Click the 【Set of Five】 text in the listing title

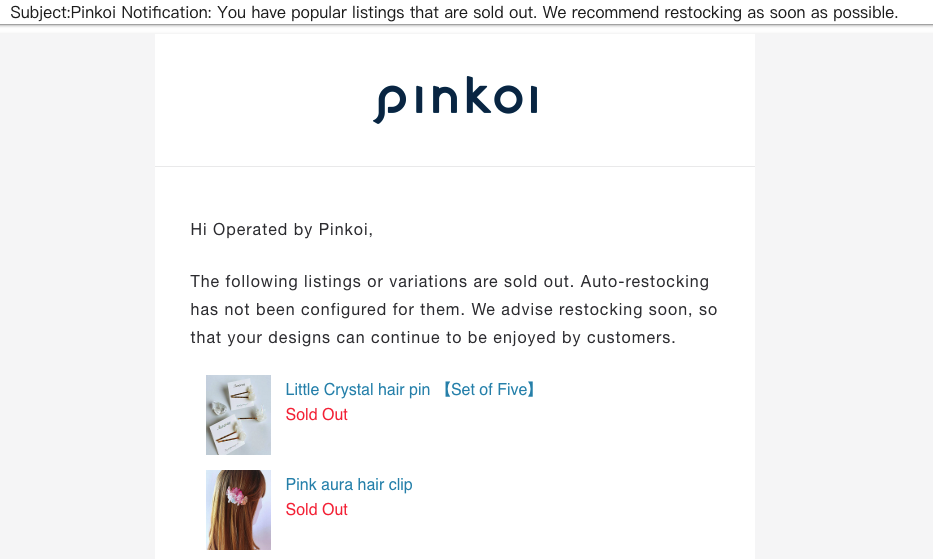488,389
